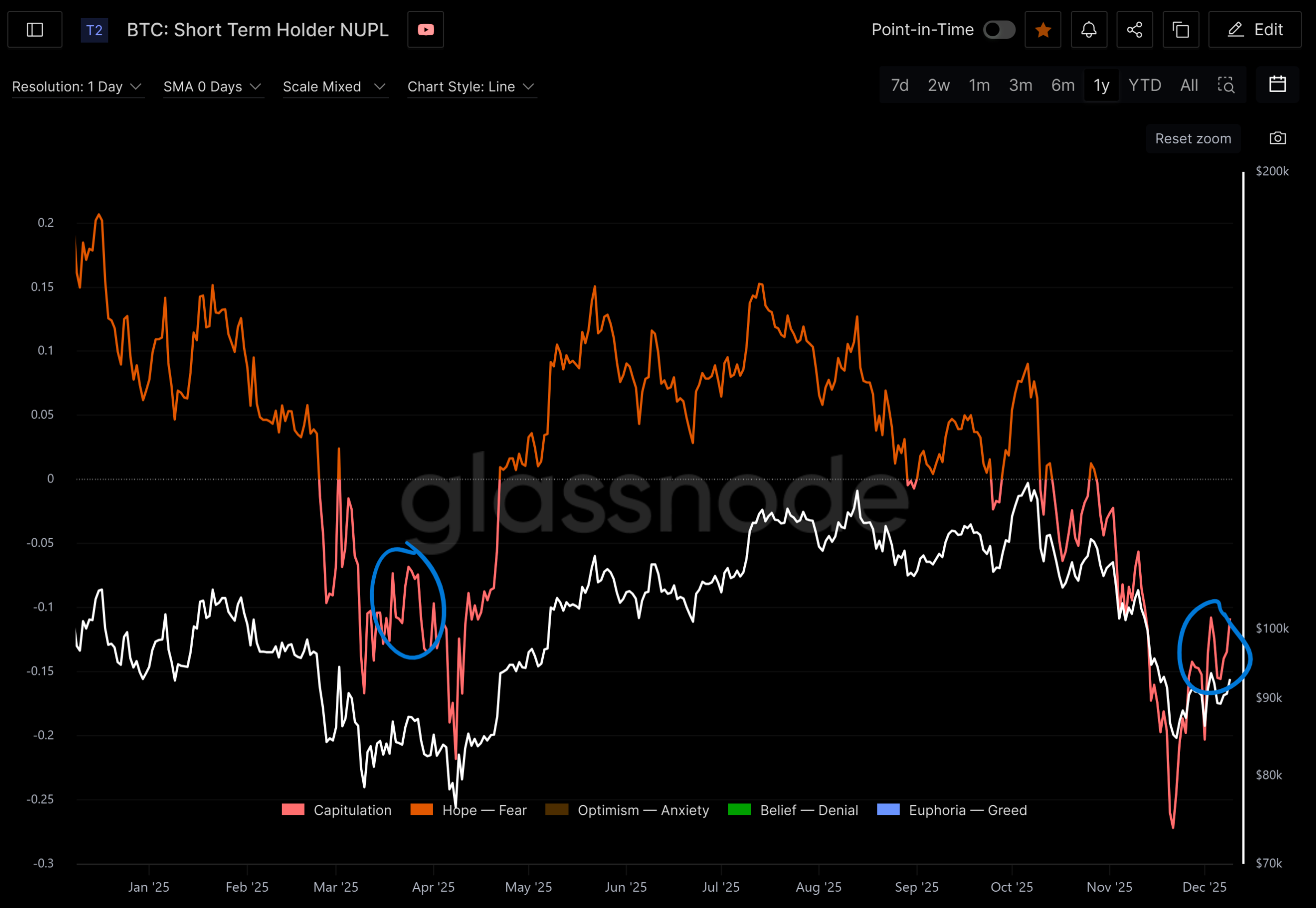
Task: Click the Belief — Denial green swatch
Action: pyautogui.click(x=739, y=810)
